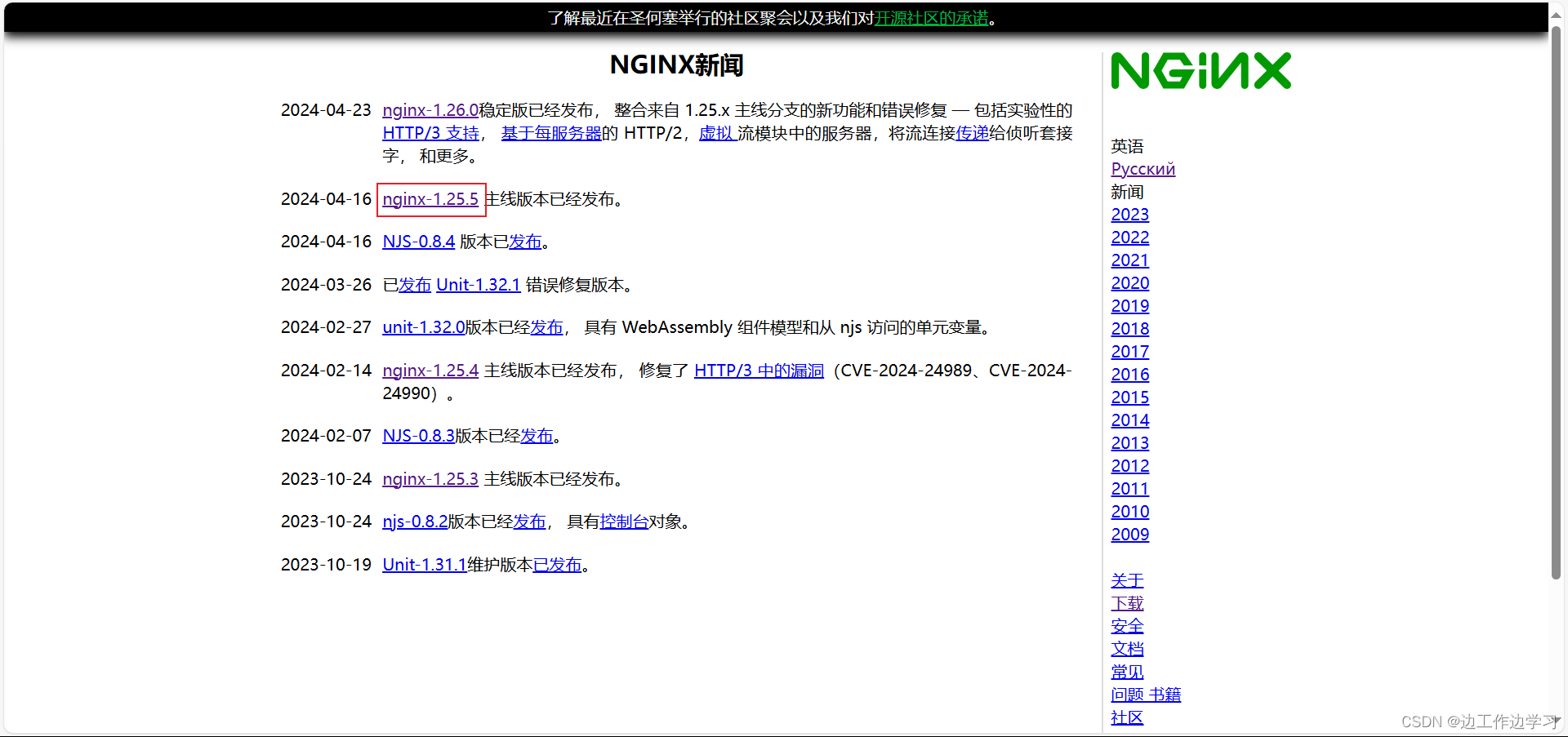1568x737 pixels.
Task: Open the 2019 news archive
Action: [1129, 306]
